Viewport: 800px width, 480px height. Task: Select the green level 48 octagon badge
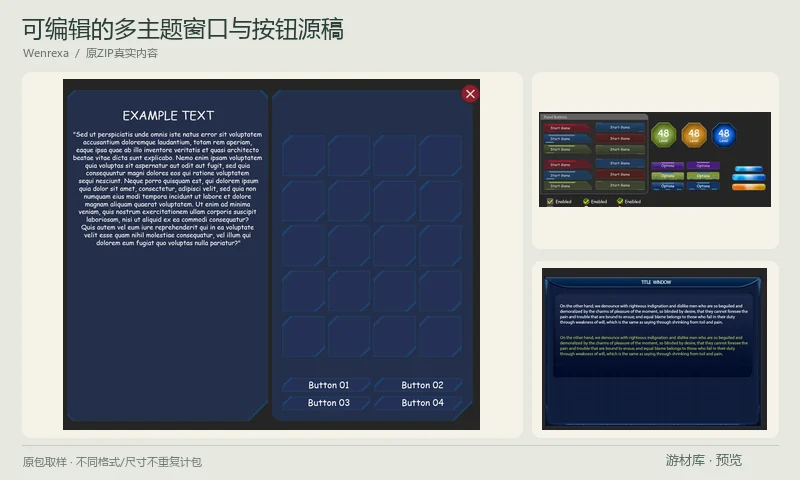(x=663, y=135)
